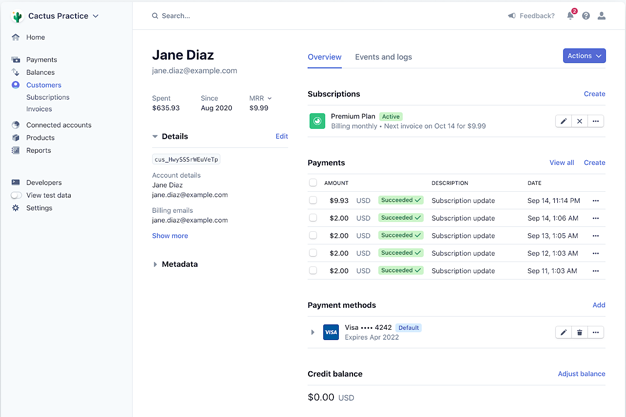The height and width of the screenshot is (417, 626).
Task: Click the Feedback megaphone icon
Action: (x=511, y=16)
